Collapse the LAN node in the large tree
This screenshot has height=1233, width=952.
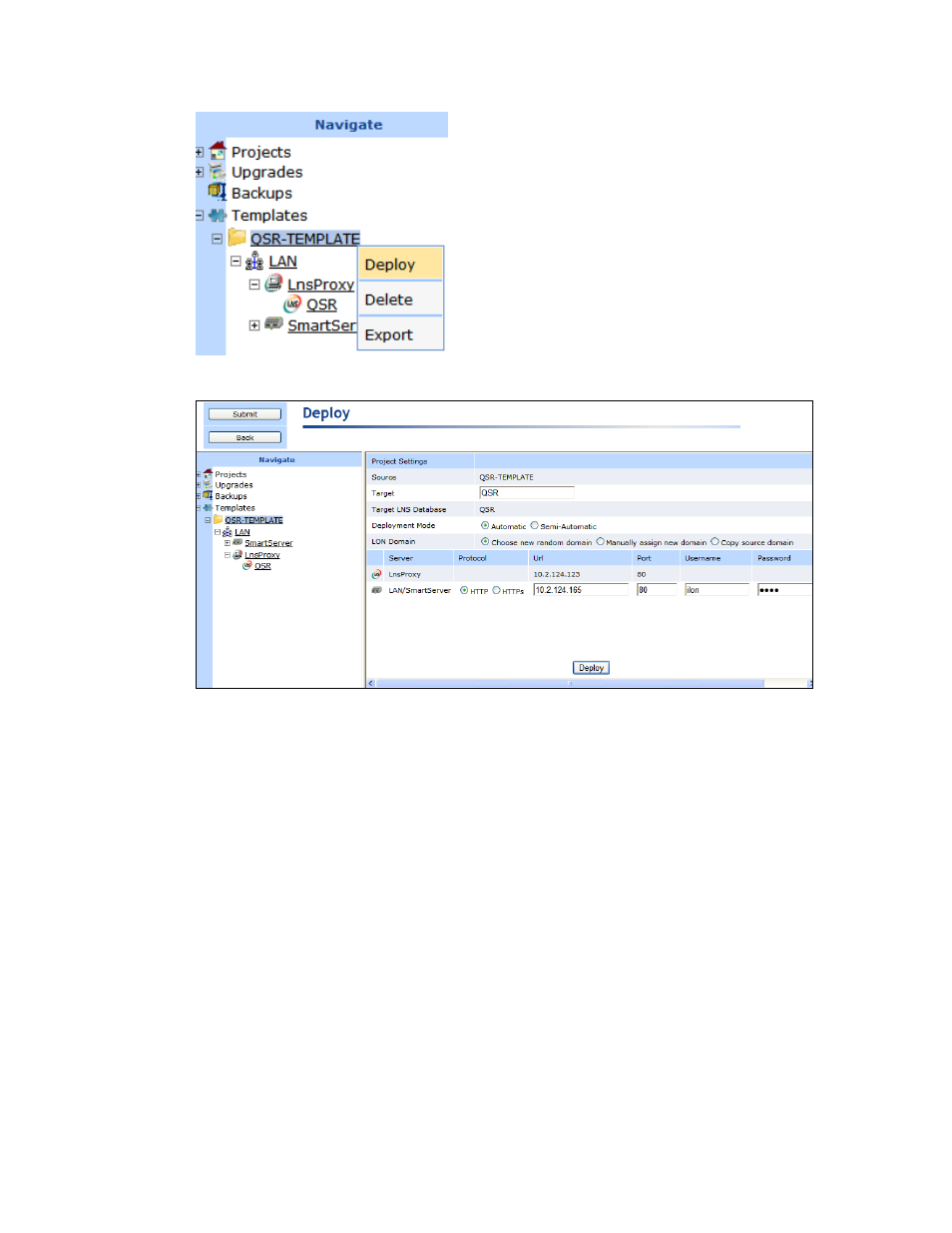click(236, 262)
